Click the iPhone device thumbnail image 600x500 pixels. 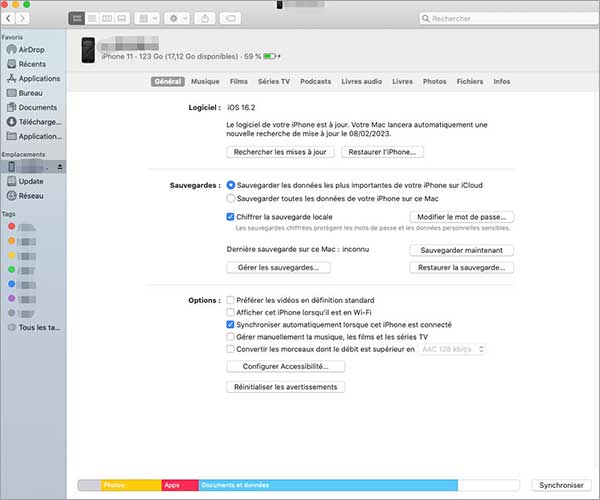tap(88, 50)
